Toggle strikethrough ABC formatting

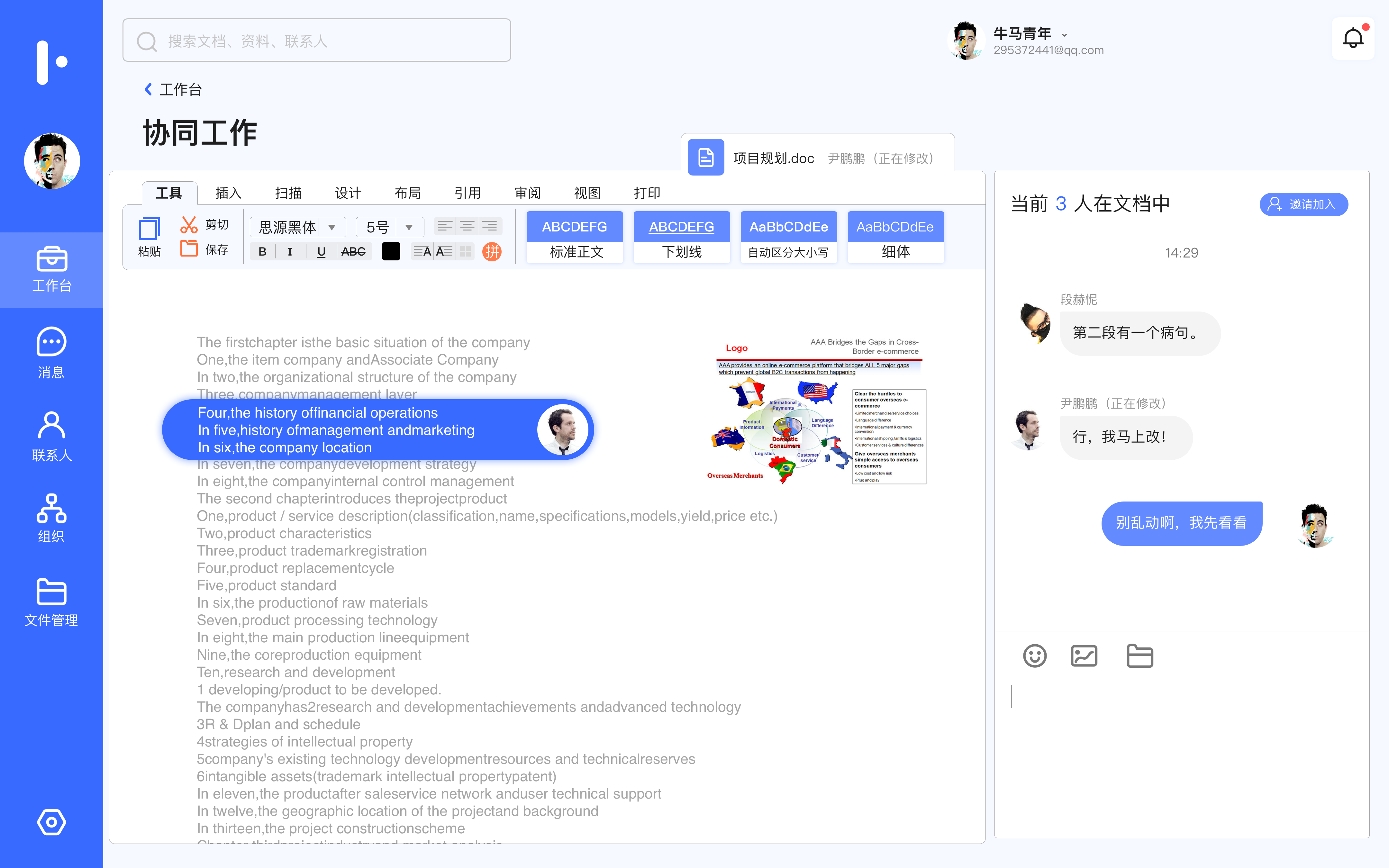click(353, 251)
